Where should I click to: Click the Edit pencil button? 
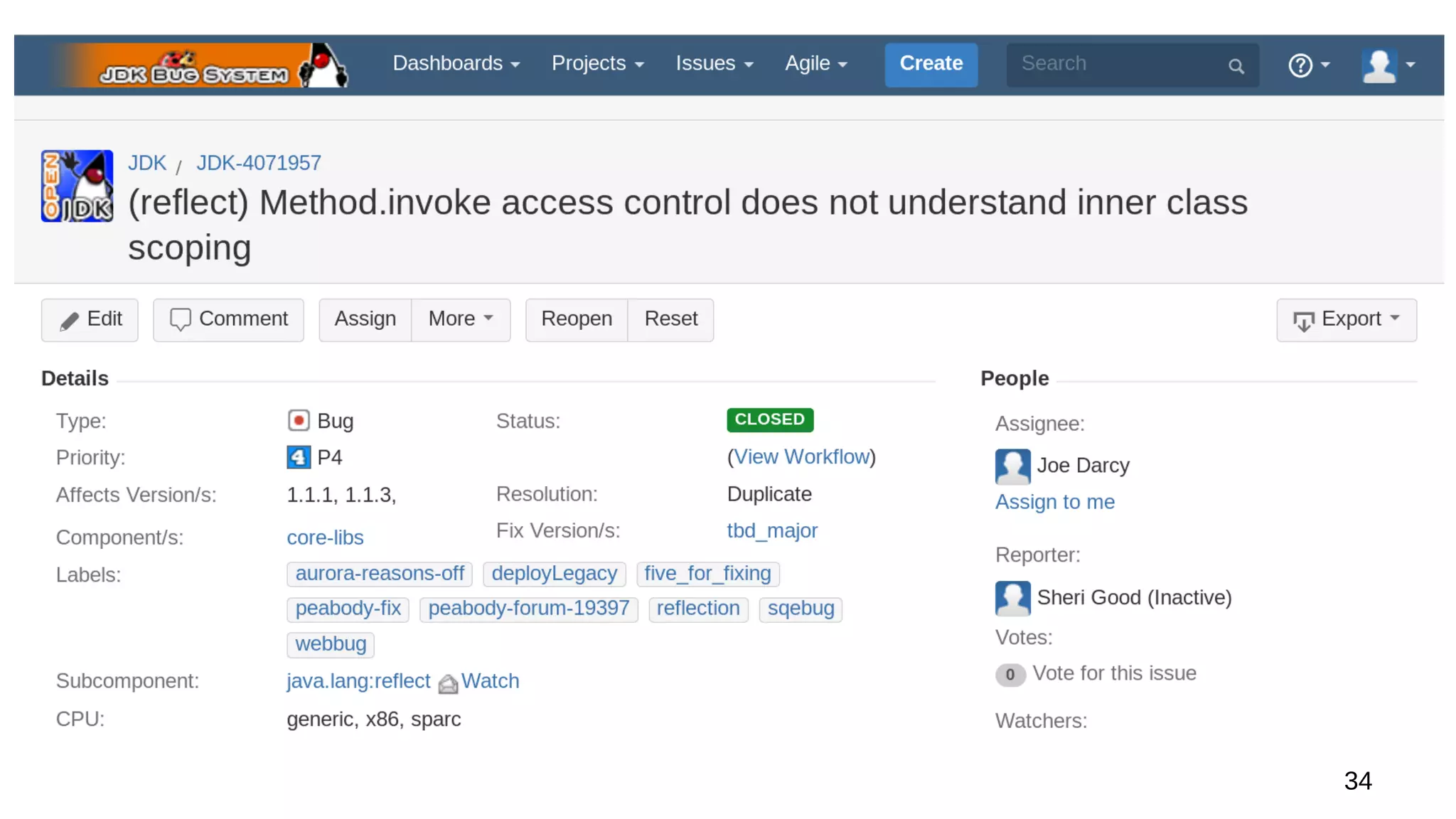(90, 319)
